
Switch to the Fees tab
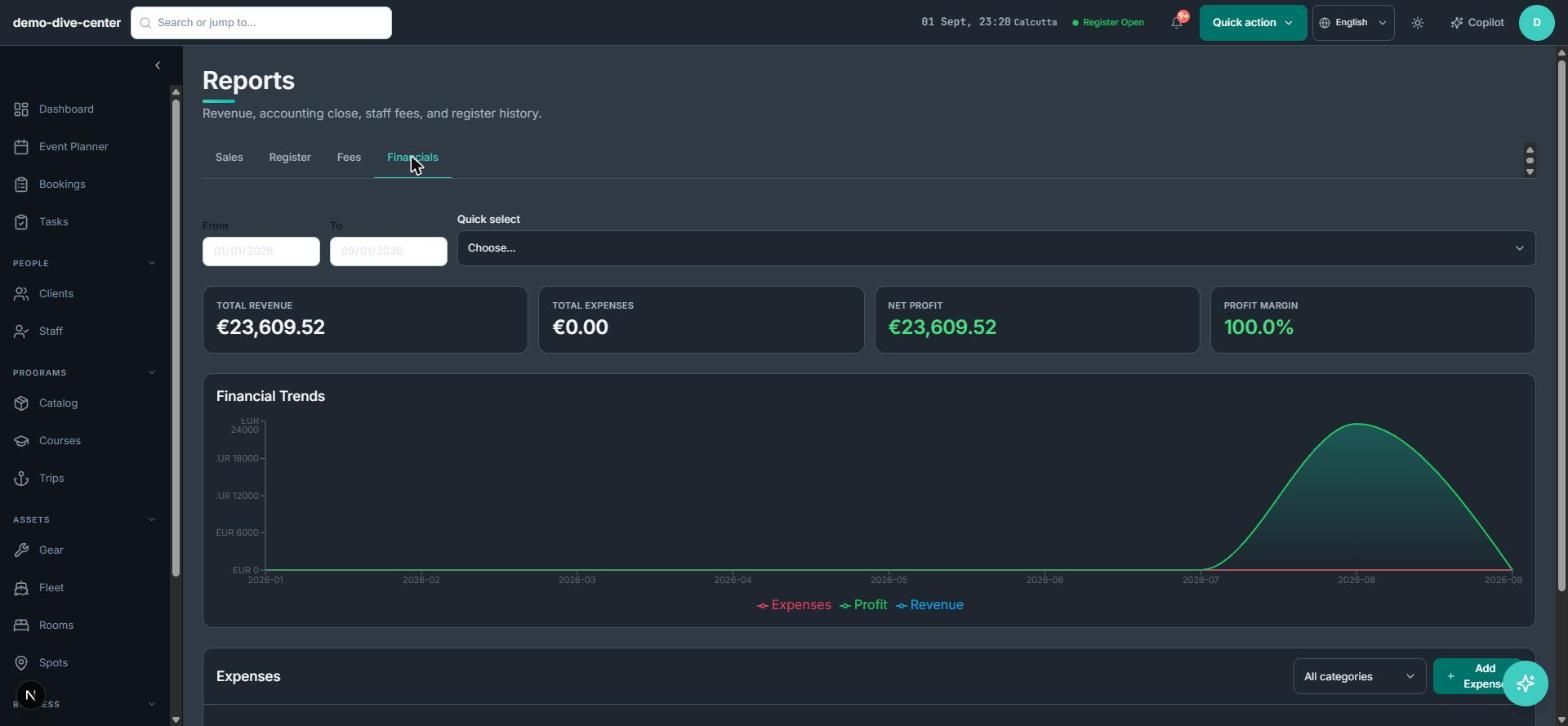point(349,158)
